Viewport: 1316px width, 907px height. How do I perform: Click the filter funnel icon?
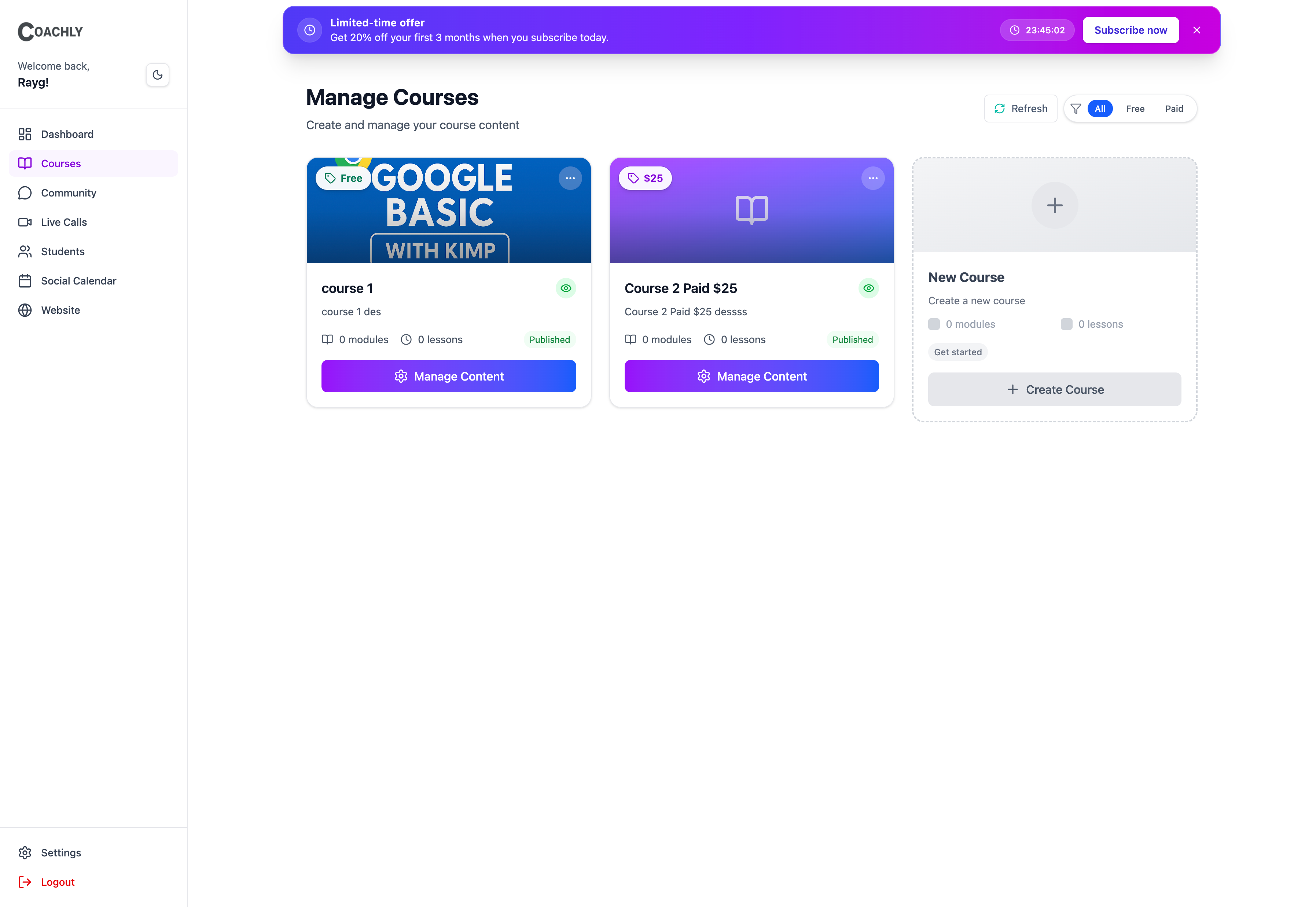tap(1076, 109)
